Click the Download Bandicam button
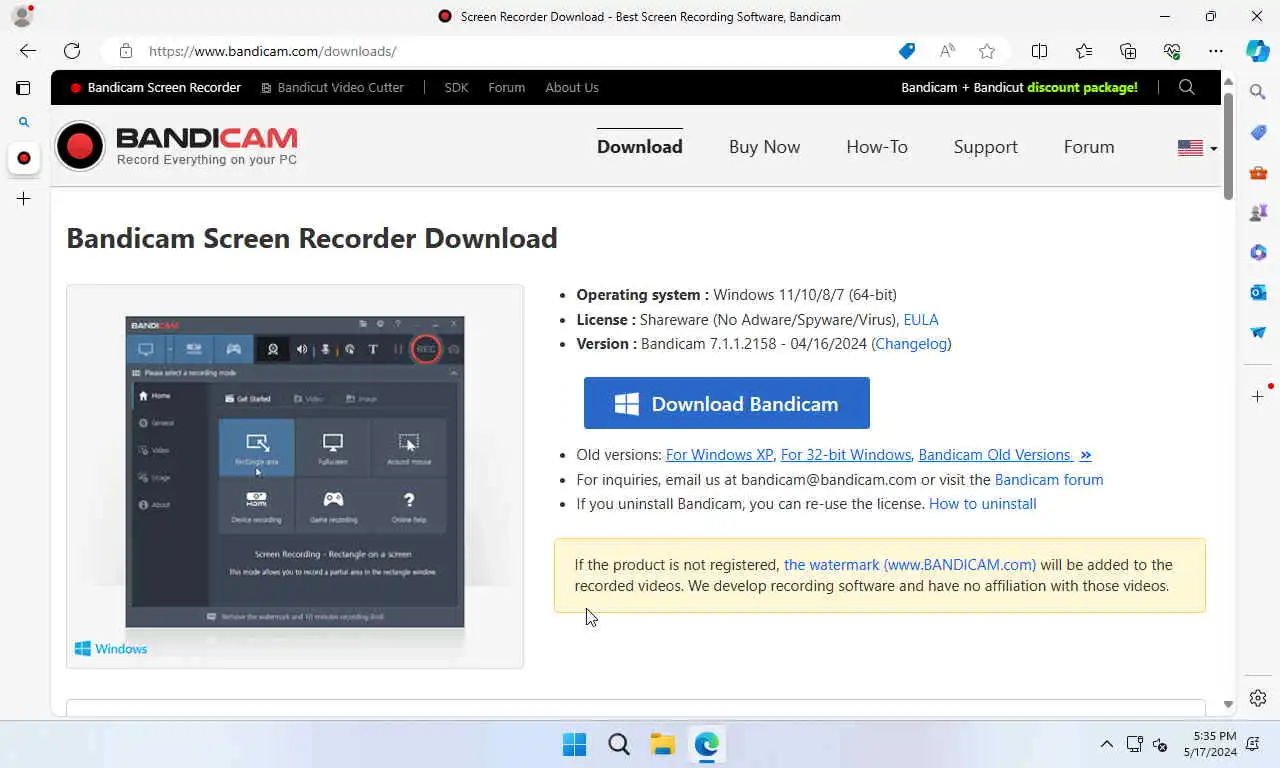 (727, 403)
